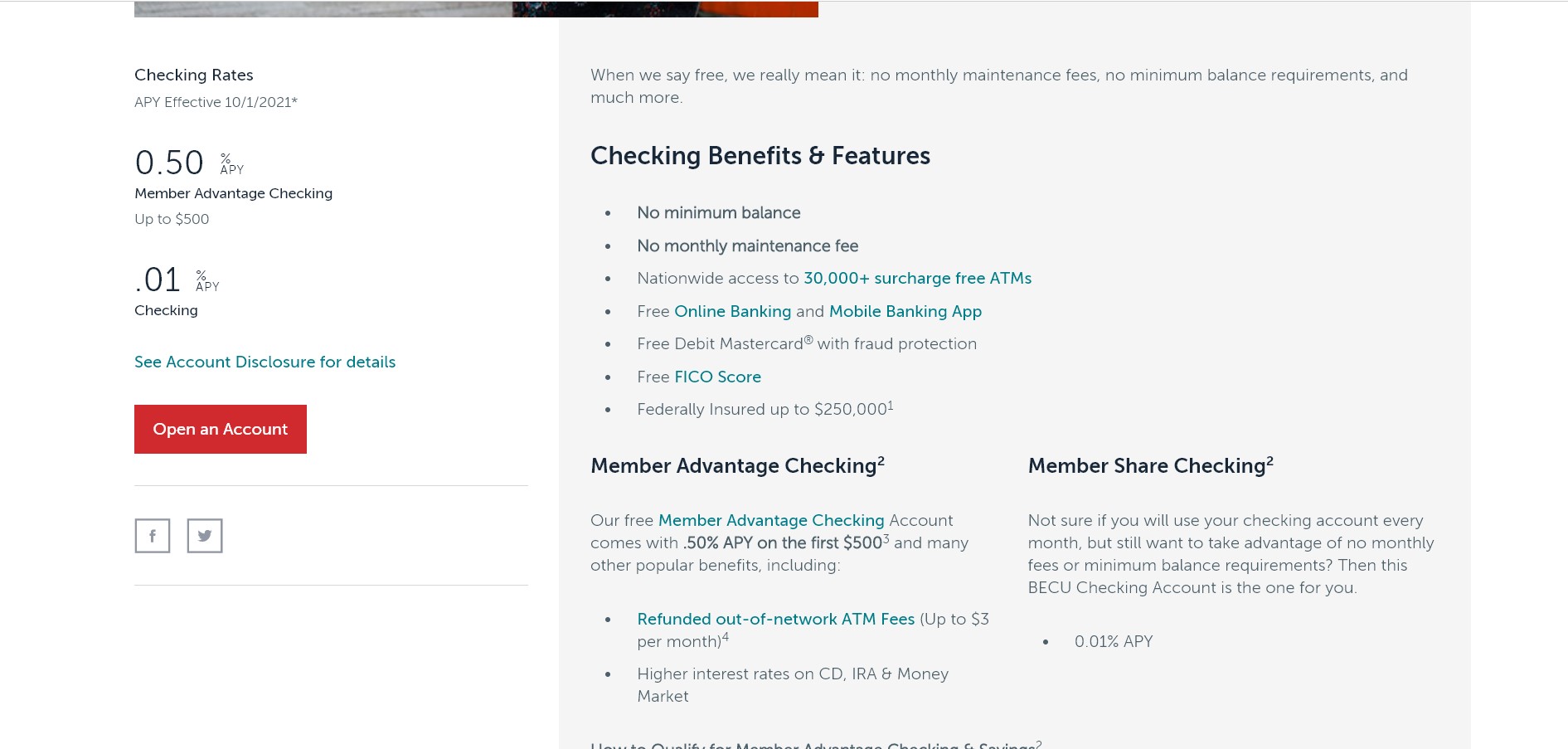Click the 0.50 % APY rate figure
The height and width of the screenshot is (749, 1568).
[x=189, y=163]
